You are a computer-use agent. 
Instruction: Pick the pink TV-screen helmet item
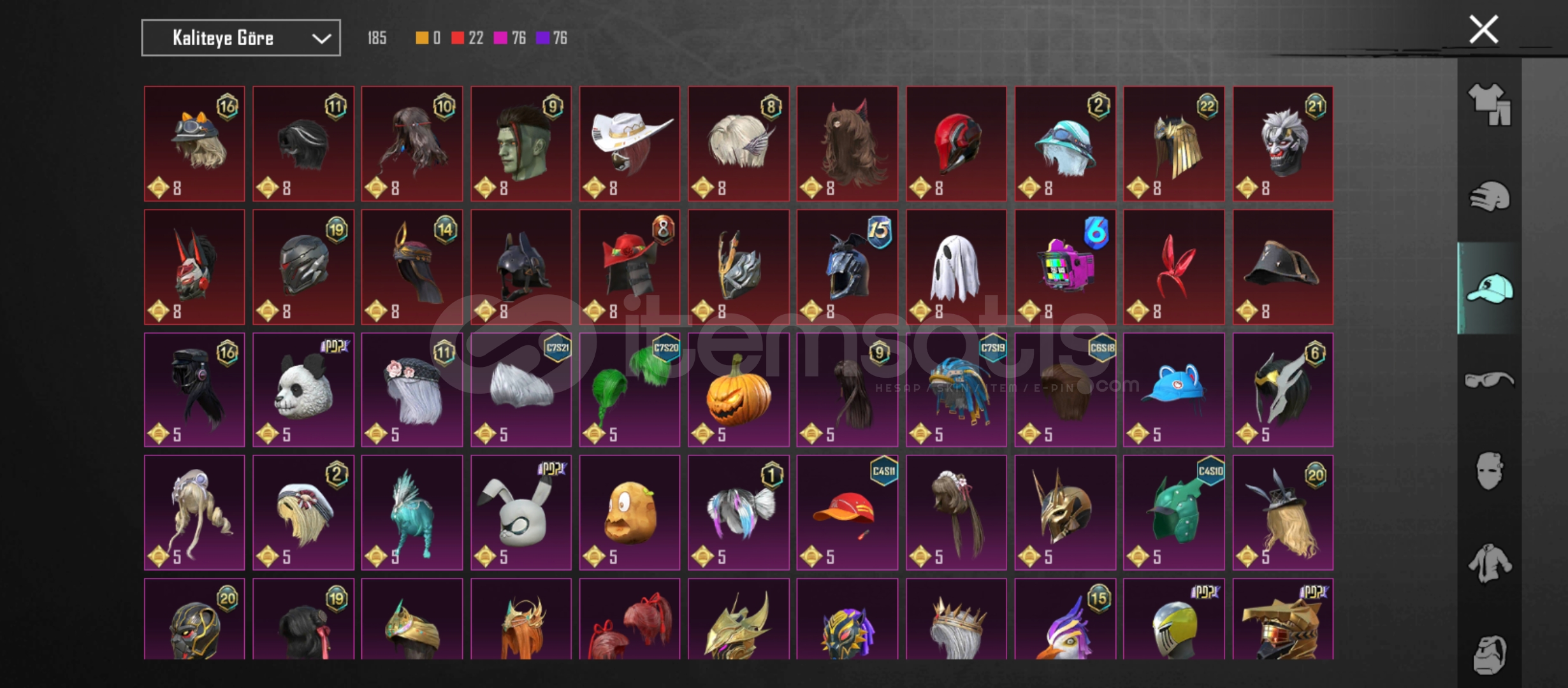pyautogui.click(x=1065, y=267)
